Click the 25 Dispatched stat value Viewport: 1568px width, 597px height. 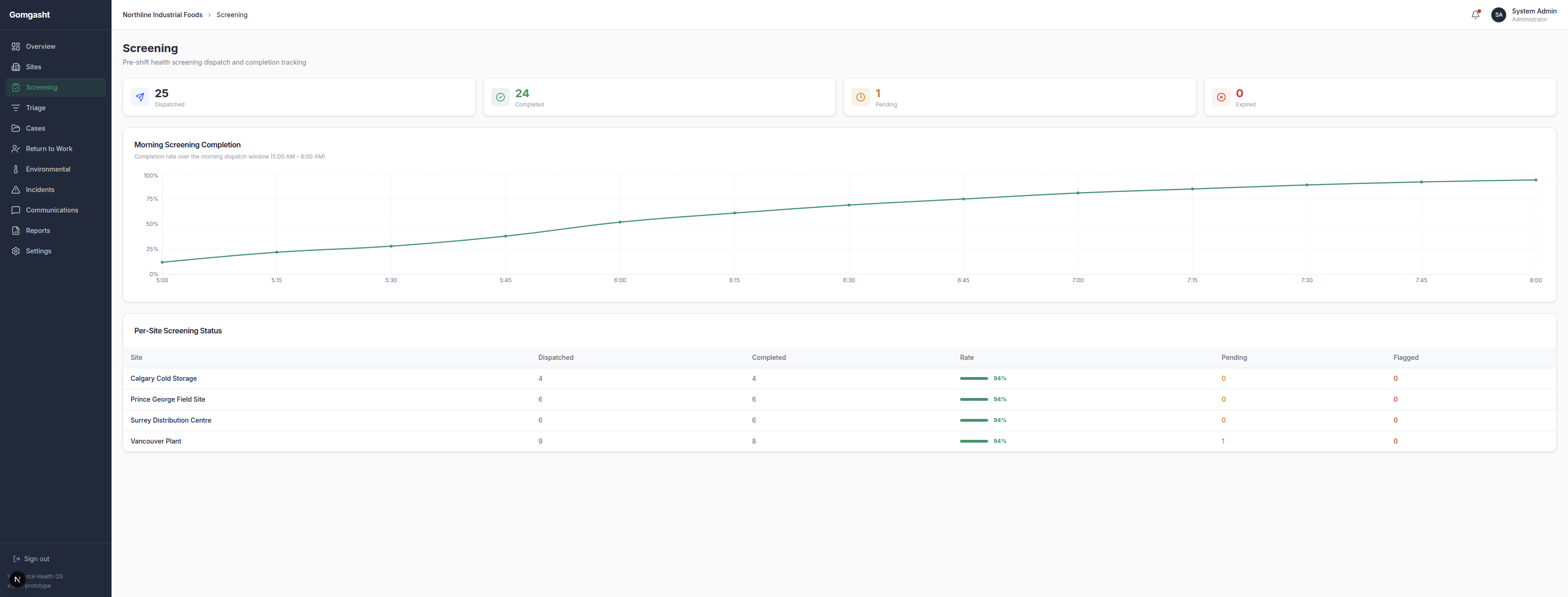point(161,93)
